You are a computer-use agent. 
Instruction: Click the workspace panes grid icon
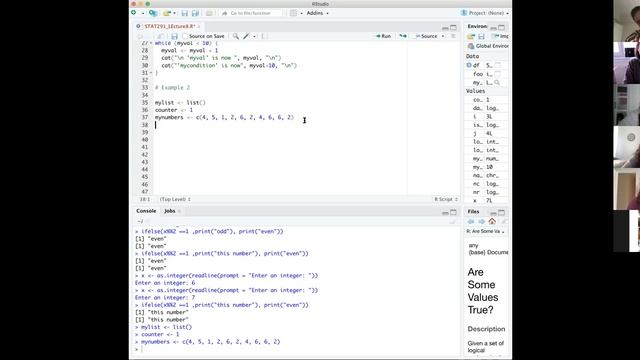pyautogui.click(x=293, y=13)
